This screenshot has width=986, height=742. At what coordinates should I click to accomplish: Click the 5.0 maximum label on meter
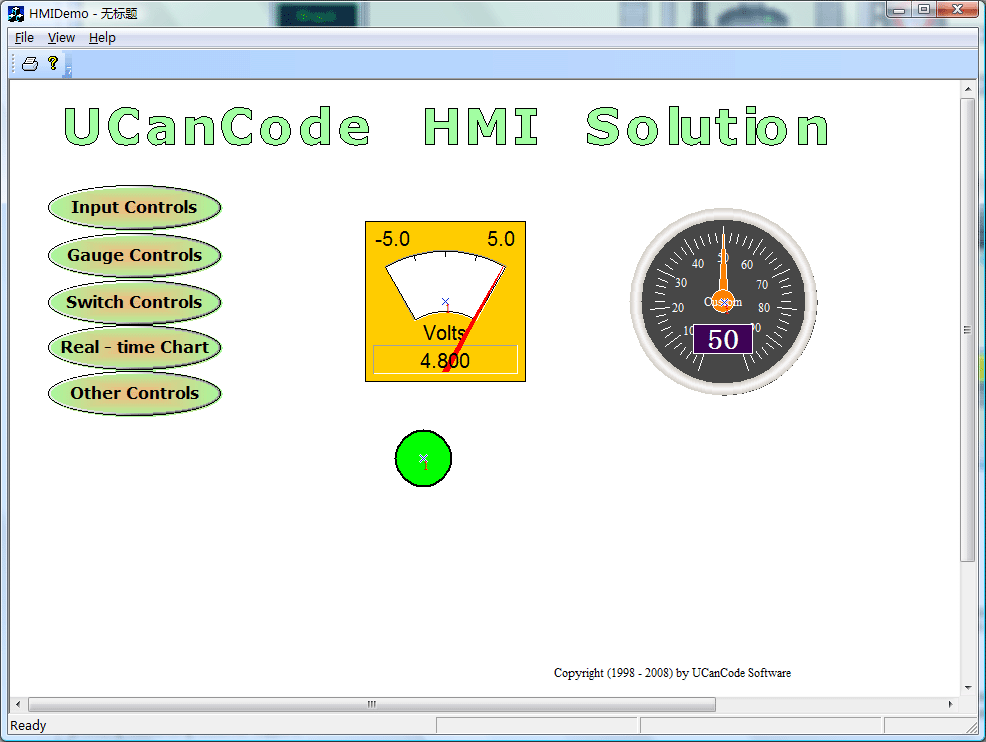501,239
